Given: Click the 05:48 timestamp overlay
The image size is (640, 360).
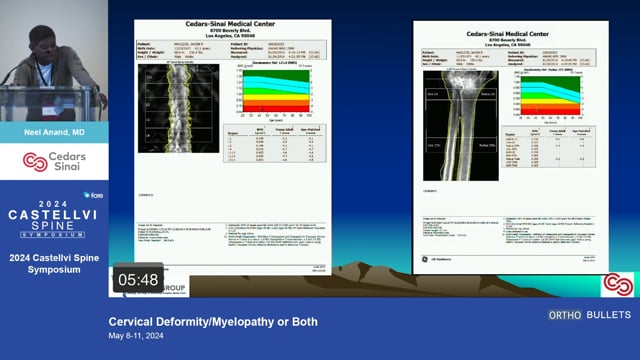Looking at the screenshot, I should pyautogui.click(x=138, y=280).
